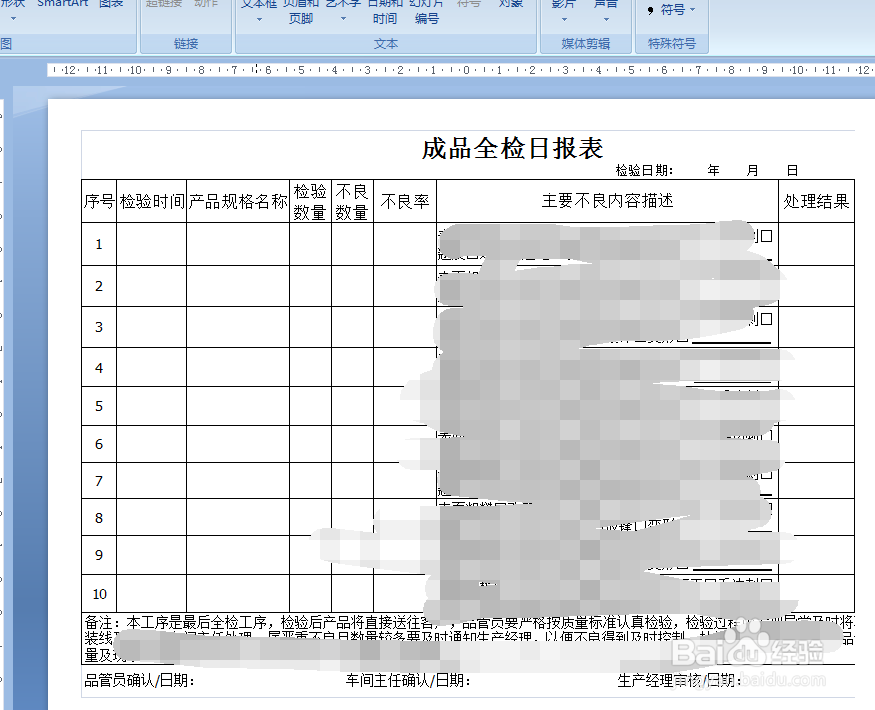This screenshot has height=710, width=875.
Task: Click the first 序号 table cell
Action: tap(98, 199)
